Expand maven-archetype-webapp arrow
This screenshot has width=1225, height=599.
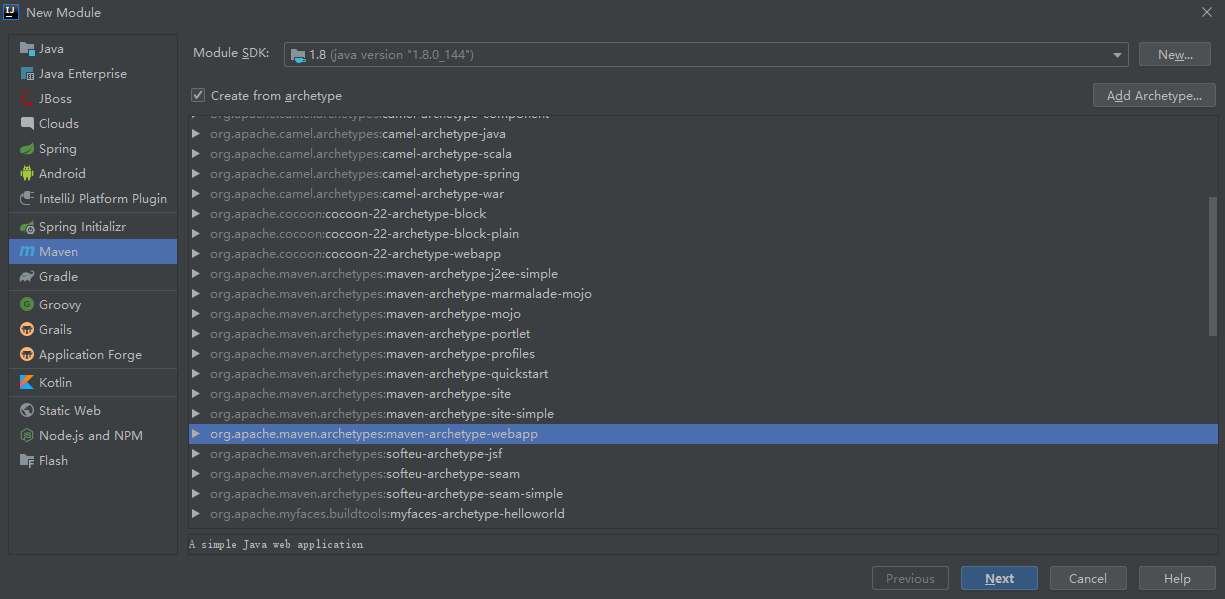pos(197,434)
